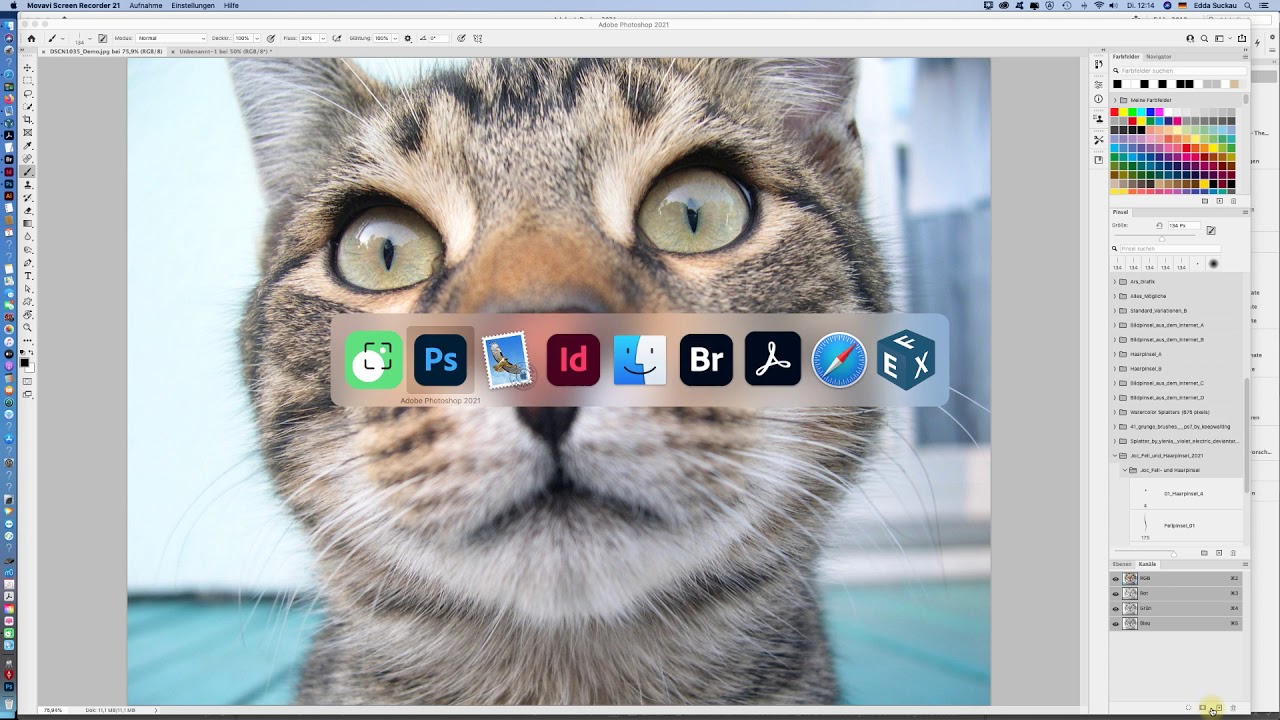This screenshot has width=1280, height=720.
Task: Expand the Ars_Grafik brush folder
Action: click(1115, 282)
